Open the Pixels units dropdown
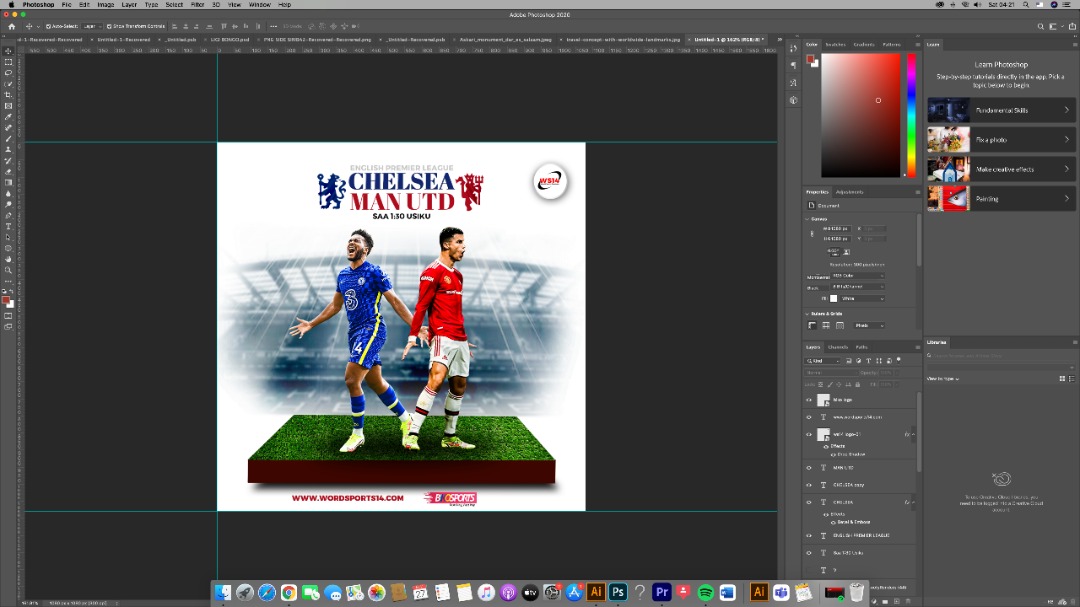Screen dimensions: 1080x607 pos(869,325)
